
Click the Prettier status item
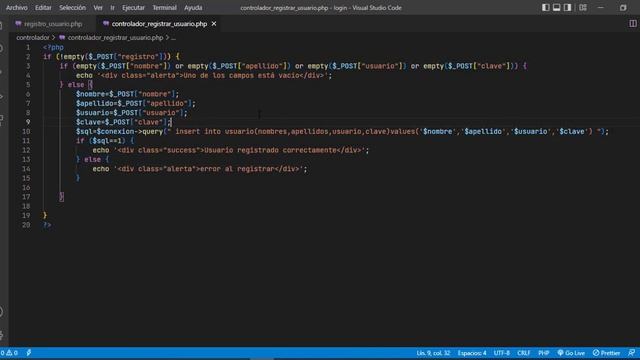click(606, 353)
